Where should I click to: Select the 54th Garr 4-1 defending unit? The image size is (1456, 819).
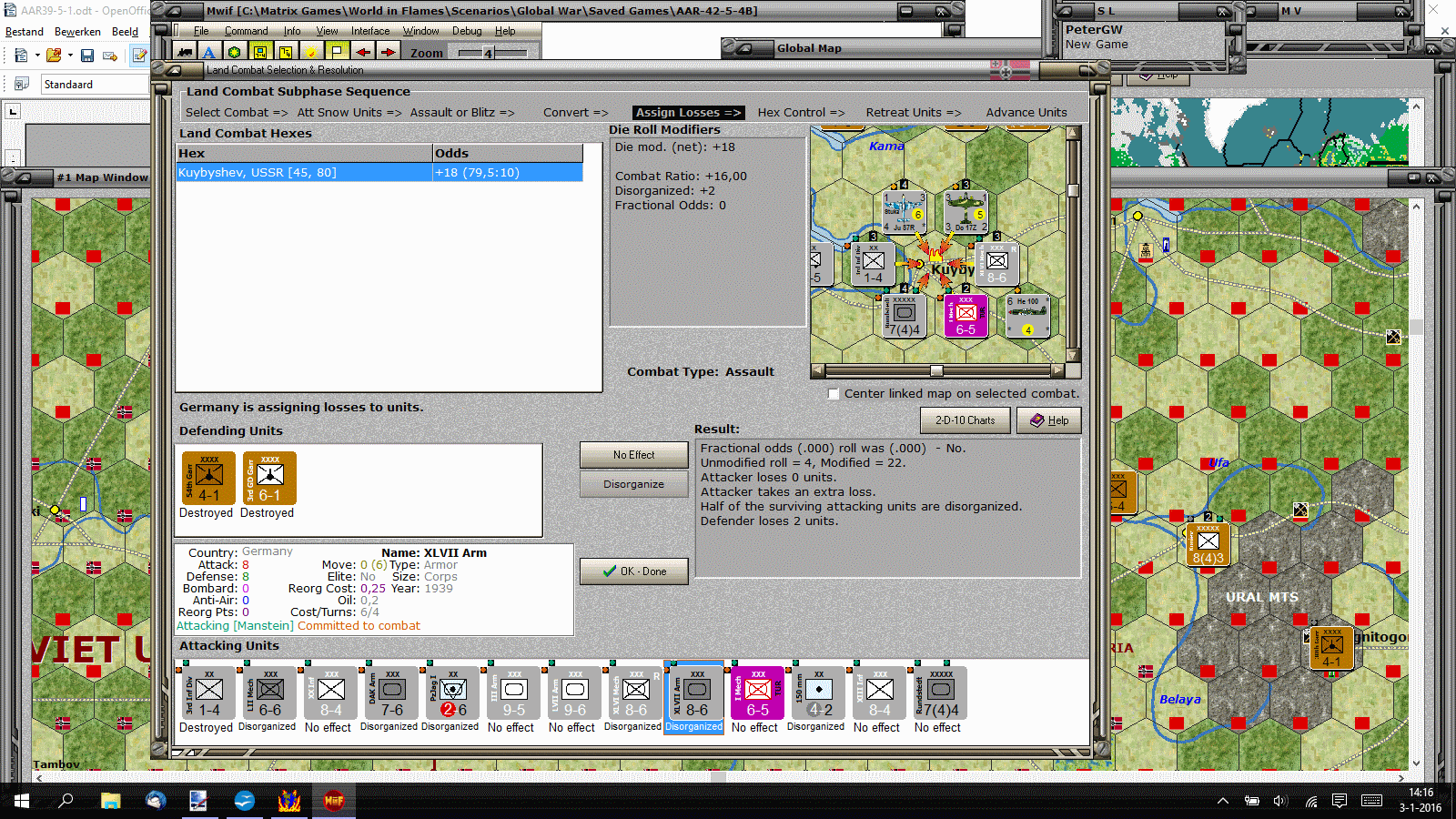pos(209,478)
